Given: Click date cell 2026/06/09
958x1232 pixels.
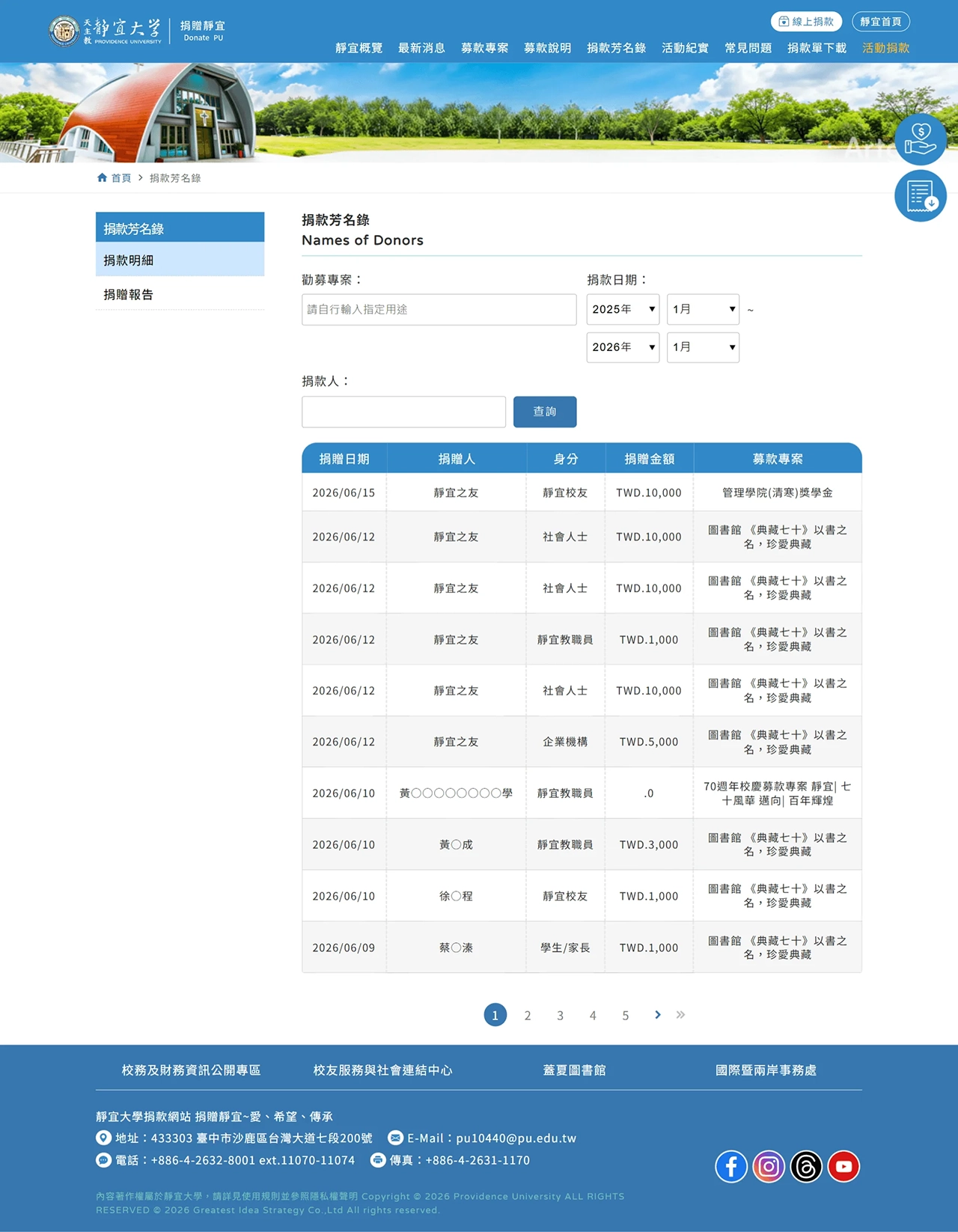Looking at the screenshot, I should (344, 948).
